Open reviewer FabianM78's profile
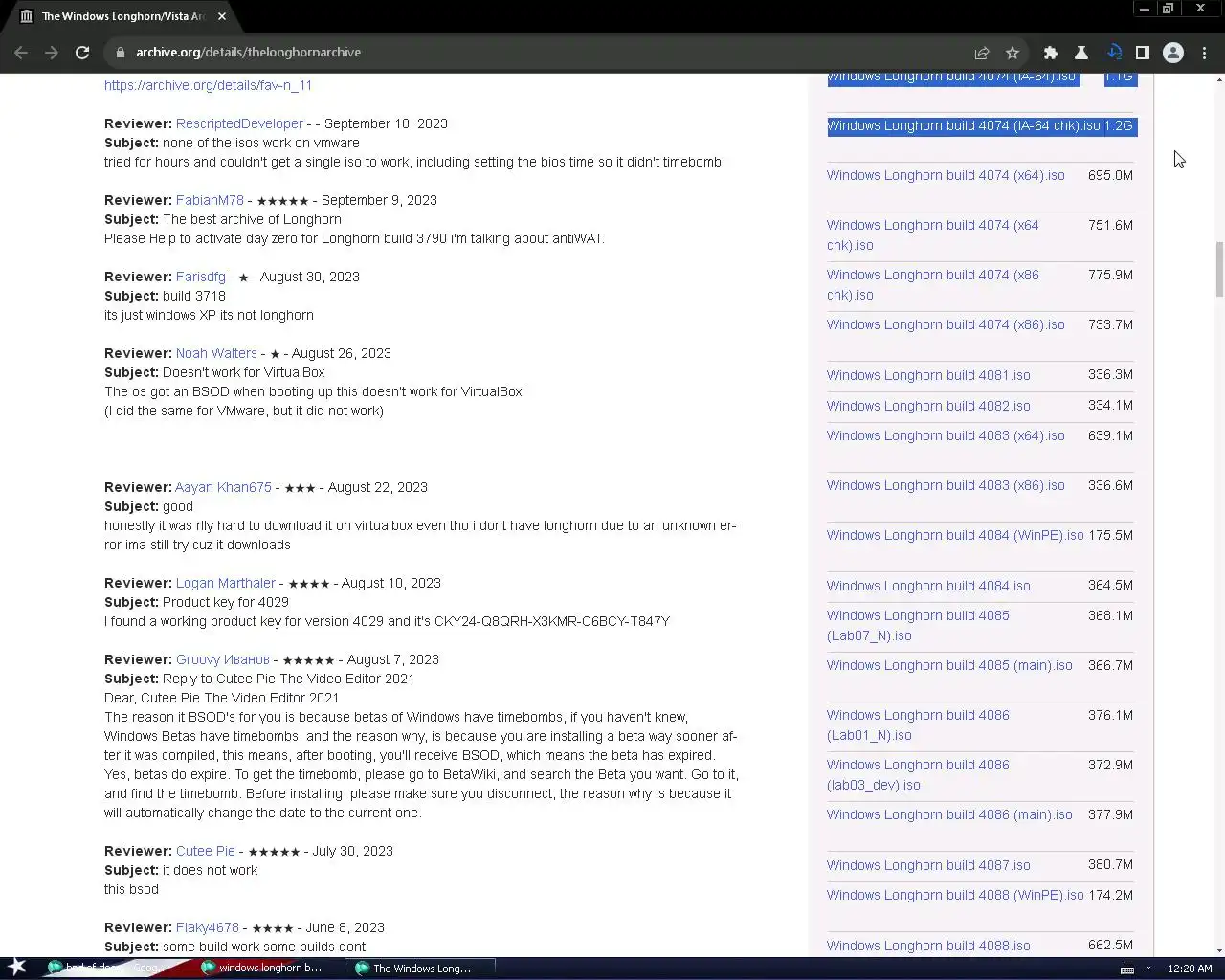 coord(210,200)
